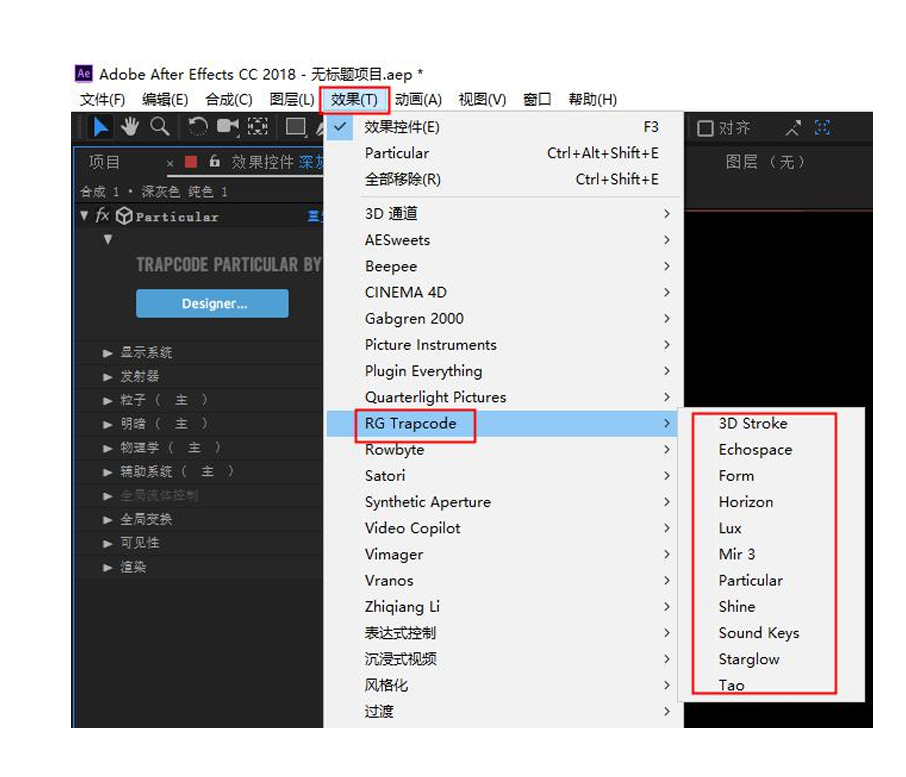The height and width of the screenshot is (777, 906).
Task: Enable the 对齐 snapping checkbox
Action: (707, 127)
